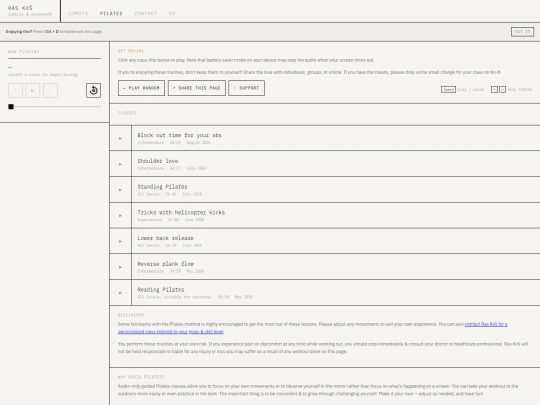The image size is (540, 405).
Task: Open the contact Ras Koš personalised class link
Action: 312,328
